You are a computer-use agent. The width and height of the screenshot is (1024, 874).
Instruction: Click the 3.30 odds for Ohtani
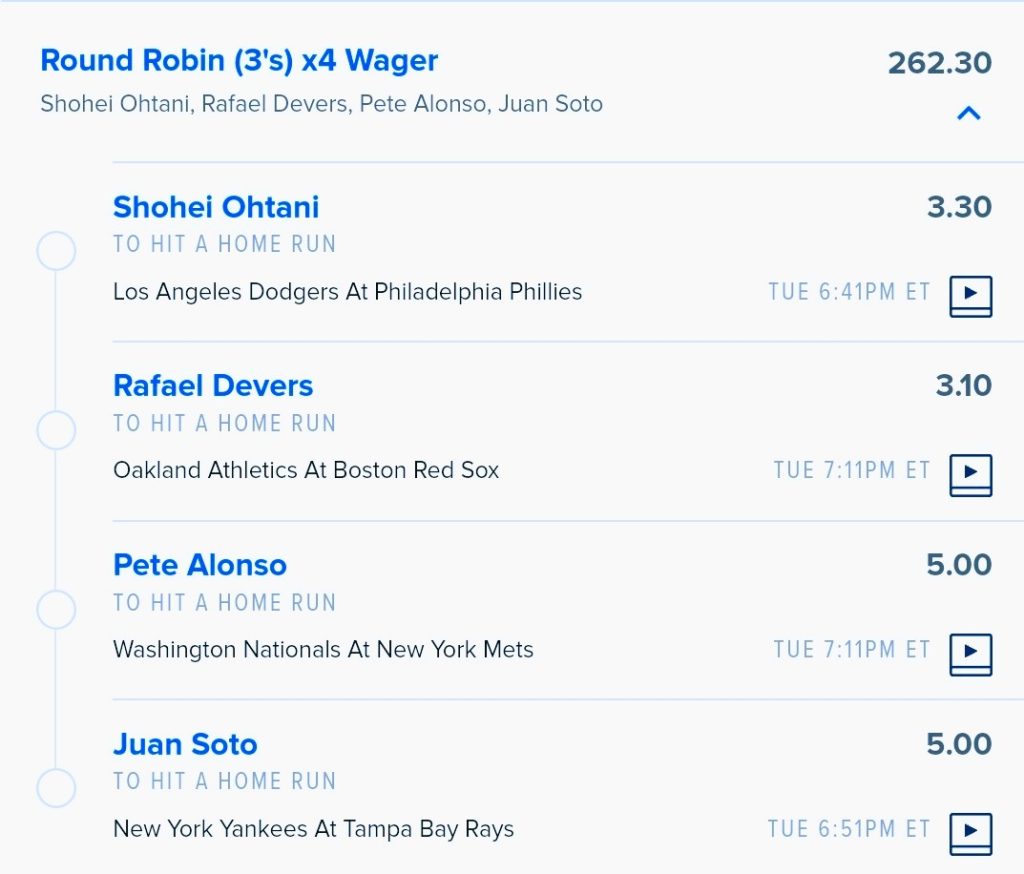(x=959, y=207)
